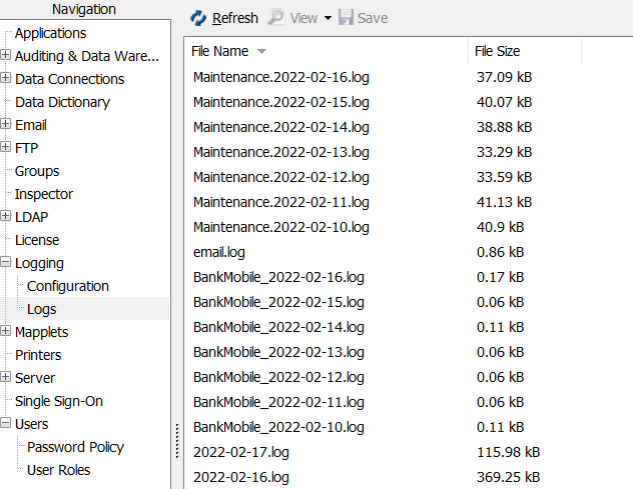Click the Refresh icon in toolbar
Viewport: 633px width, 489px height.
(x=199, y=18)
